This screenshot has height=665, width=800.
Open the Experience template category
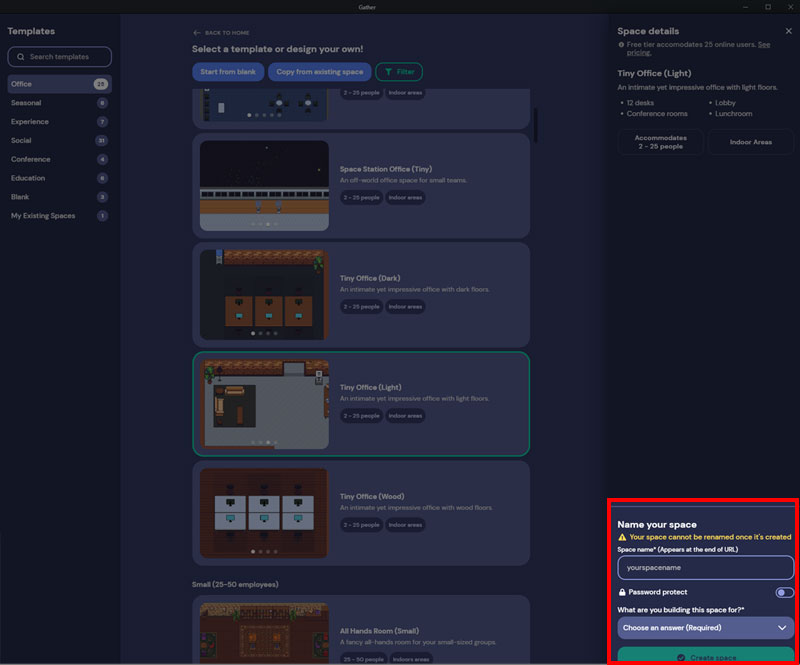(x=59, y=121)
